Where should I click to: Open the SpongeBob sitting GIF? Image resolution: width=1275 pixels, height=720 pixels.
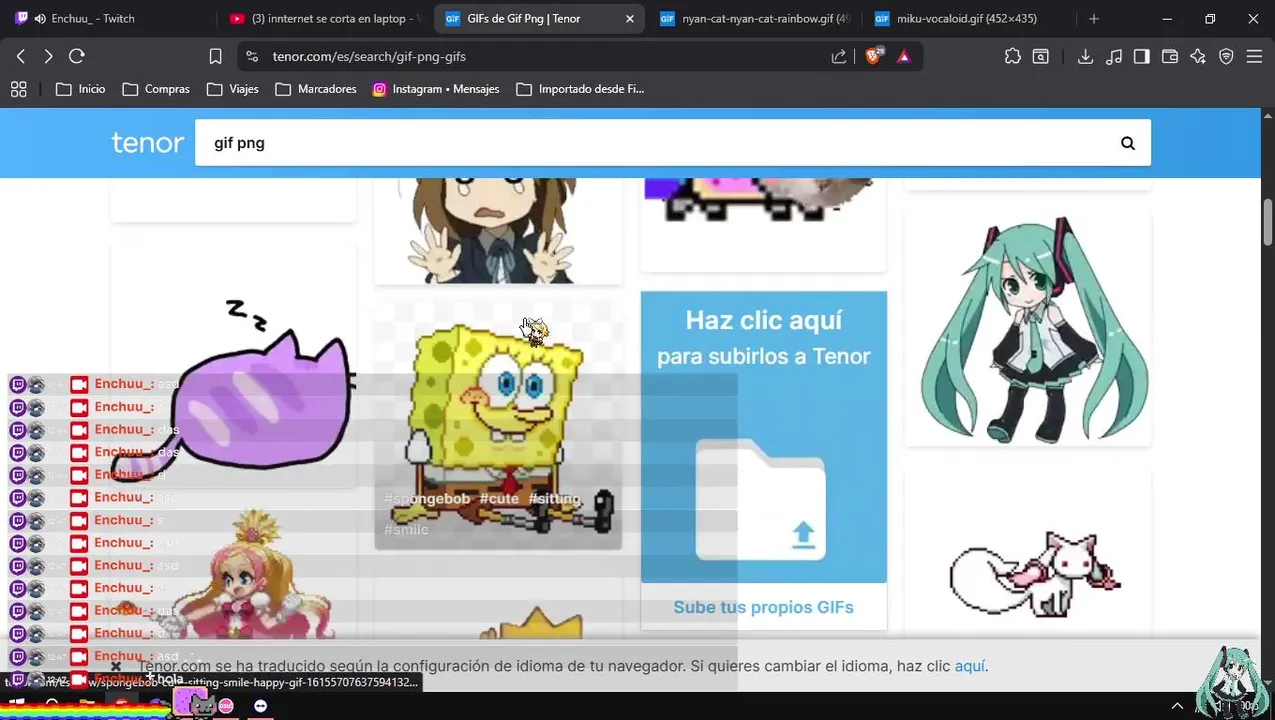[x=498, y=425]
